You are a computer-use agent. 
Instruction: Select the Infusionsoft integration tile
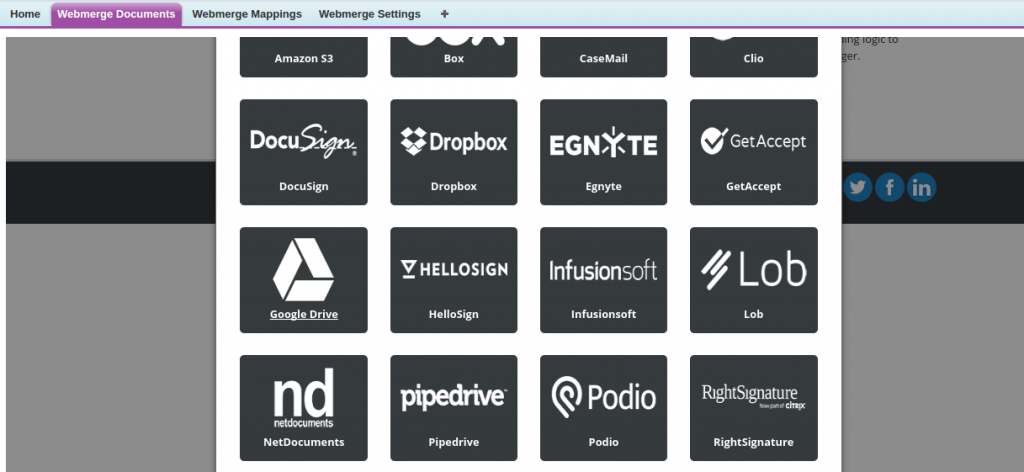pyautogui.click(x=603, y=280)
